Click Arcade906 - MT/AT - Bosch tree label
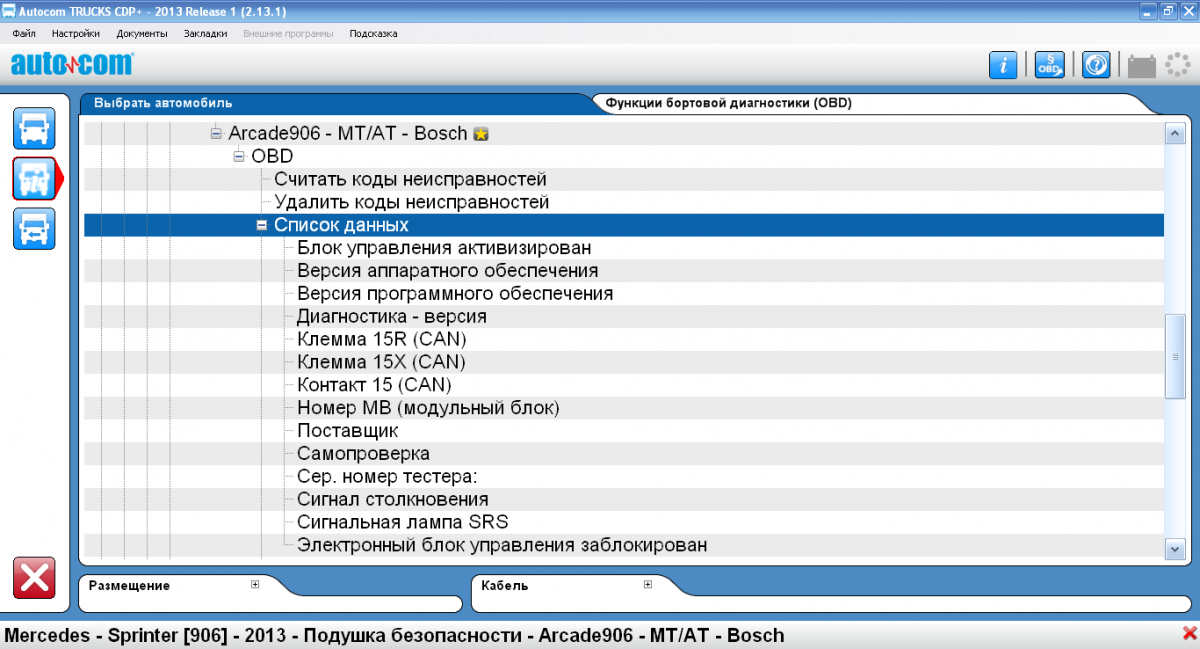This screenshot has height=649, width=1200. pyautogui.click(x=348, y=133)
